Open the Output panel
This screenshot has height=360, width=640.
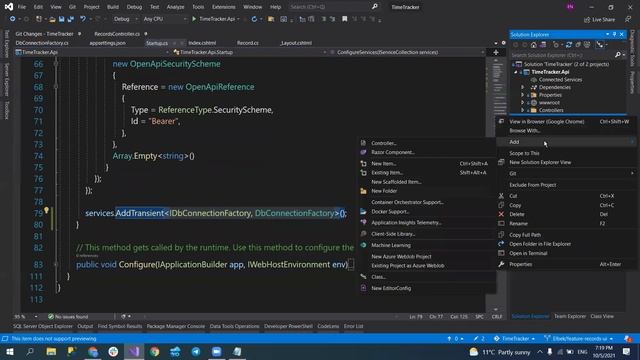click(x=85, y=327)
